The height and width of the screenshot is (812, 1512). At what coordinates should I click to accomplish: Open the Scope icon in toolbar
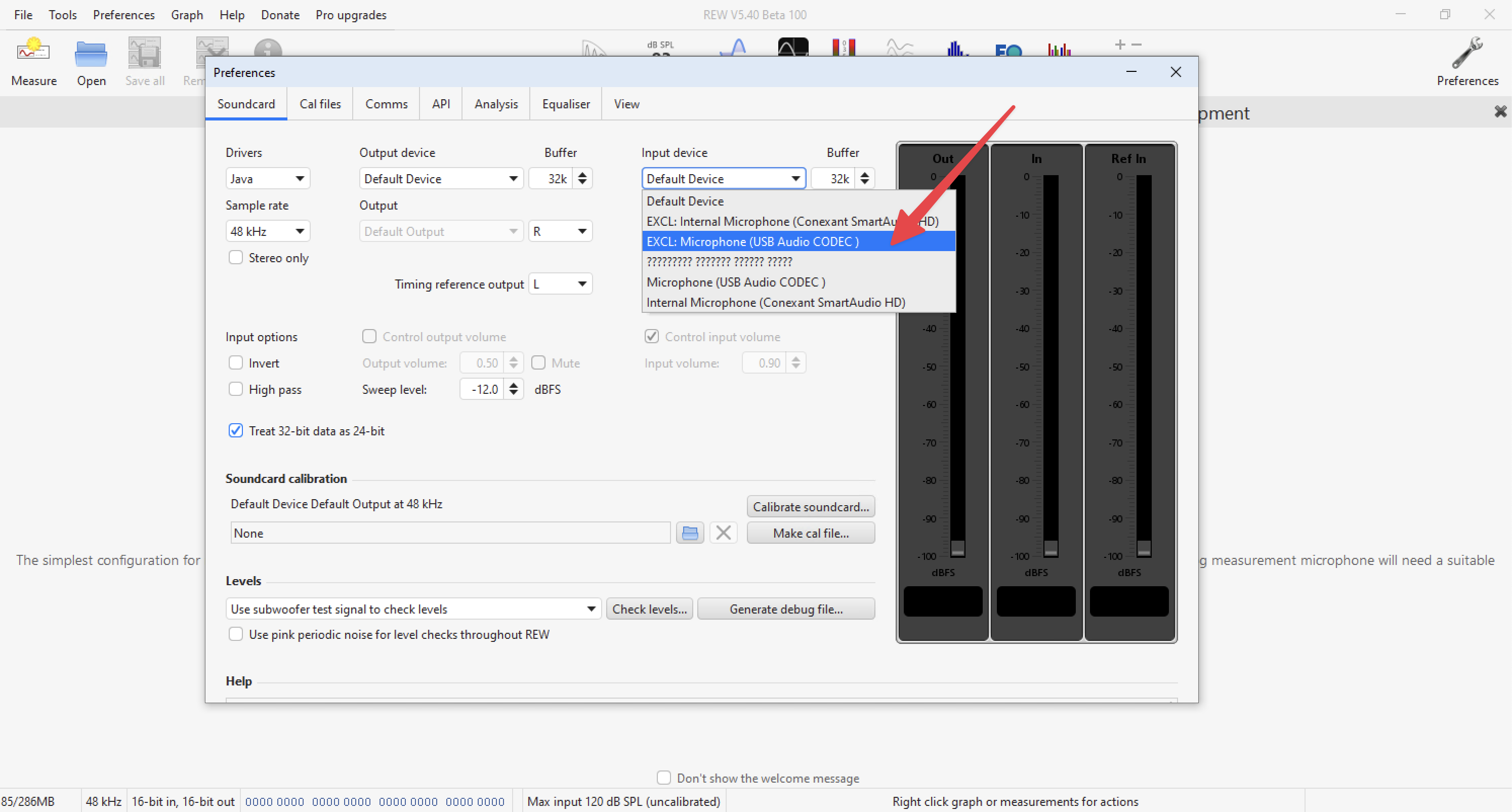click(x=793, y=48)
